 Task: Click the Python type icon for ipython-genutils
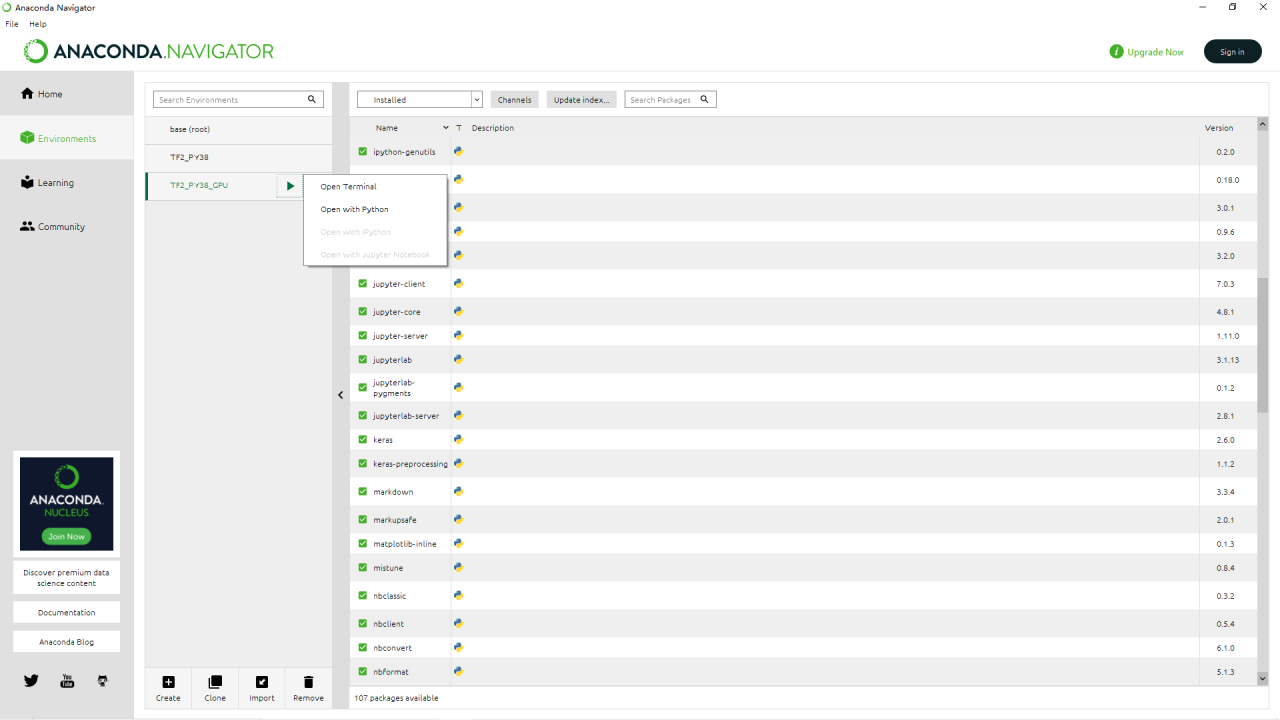tap(458, 151)
